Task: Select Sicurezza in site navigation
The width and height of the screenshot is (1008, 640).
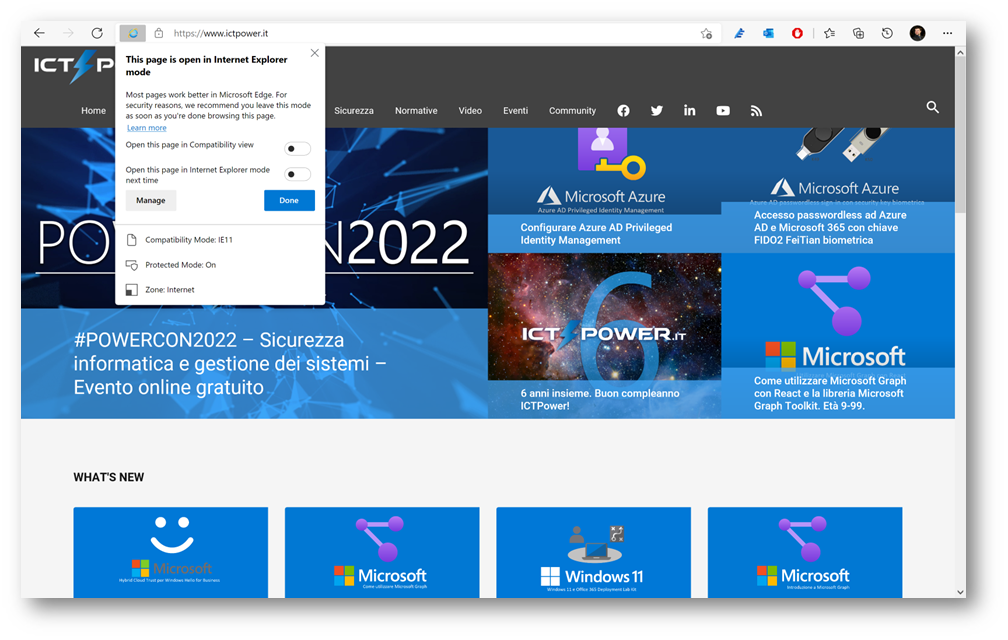Action: (354, 111)
